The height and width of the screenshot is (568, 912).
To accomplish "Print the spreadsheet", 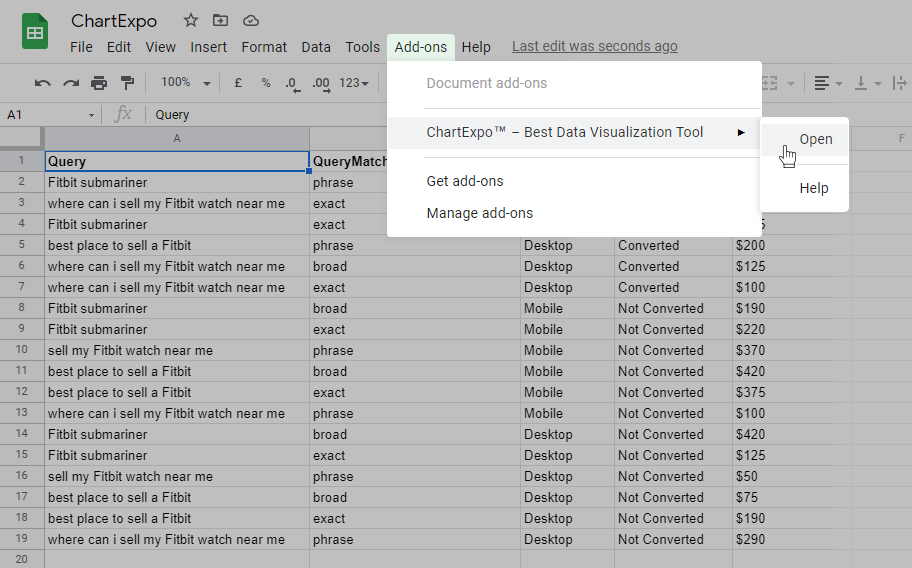I will 99,83.
